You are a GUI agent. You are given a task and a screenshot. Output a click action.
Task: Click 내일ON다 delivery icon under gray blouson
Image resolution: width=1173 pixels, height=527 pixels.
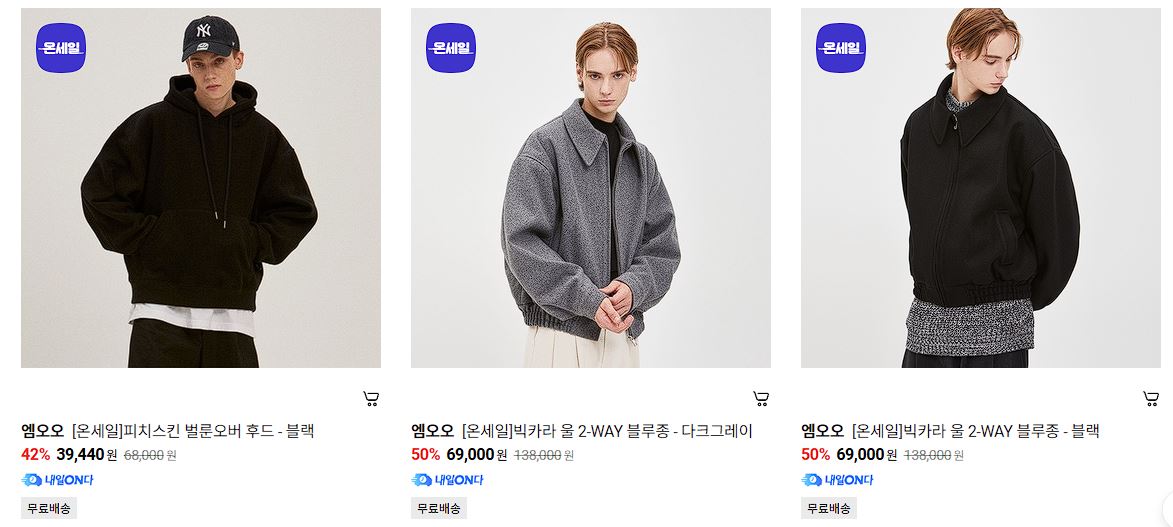pyautogui.click(x=447, y=480)
